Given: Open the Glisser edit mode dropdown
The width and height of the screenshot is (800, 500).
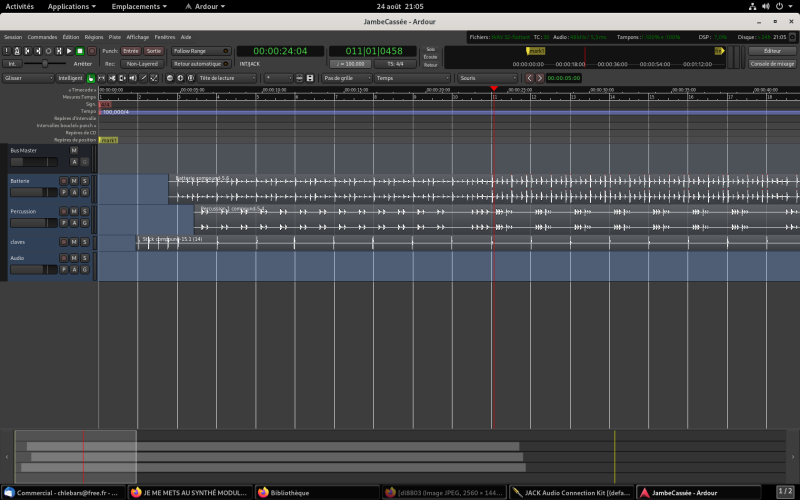Looking at the screenshot, I should [27, 77].
